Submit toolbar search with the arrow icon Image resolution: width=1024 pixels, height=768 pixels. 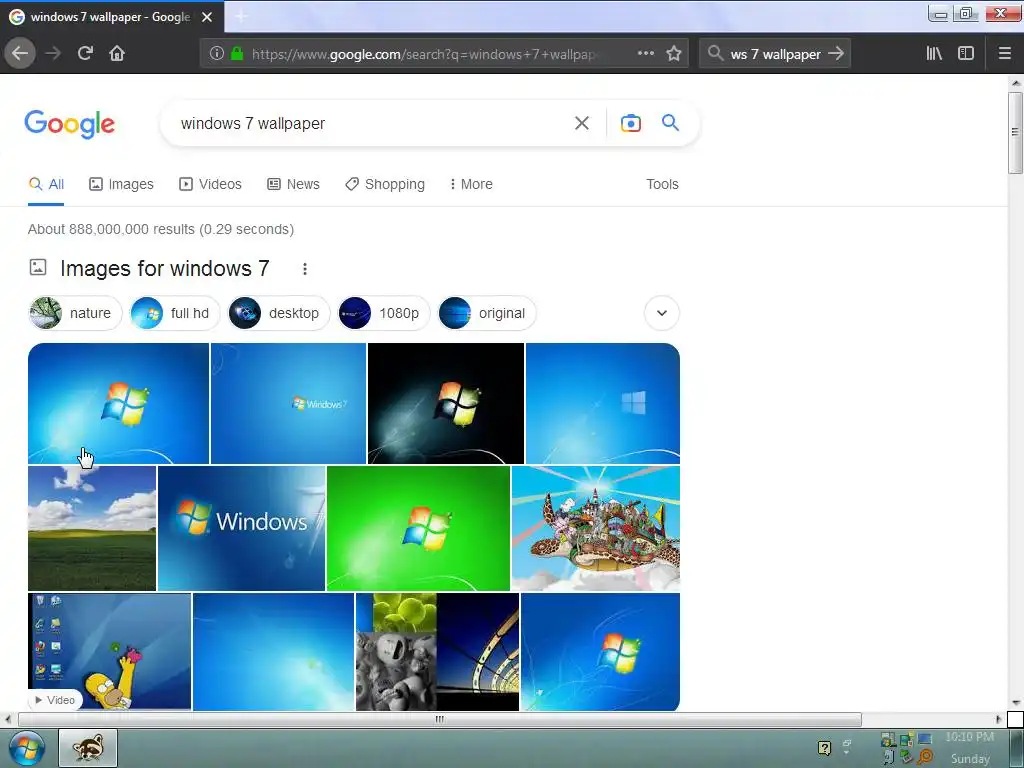pyautogui.click(x=836, y=53)
